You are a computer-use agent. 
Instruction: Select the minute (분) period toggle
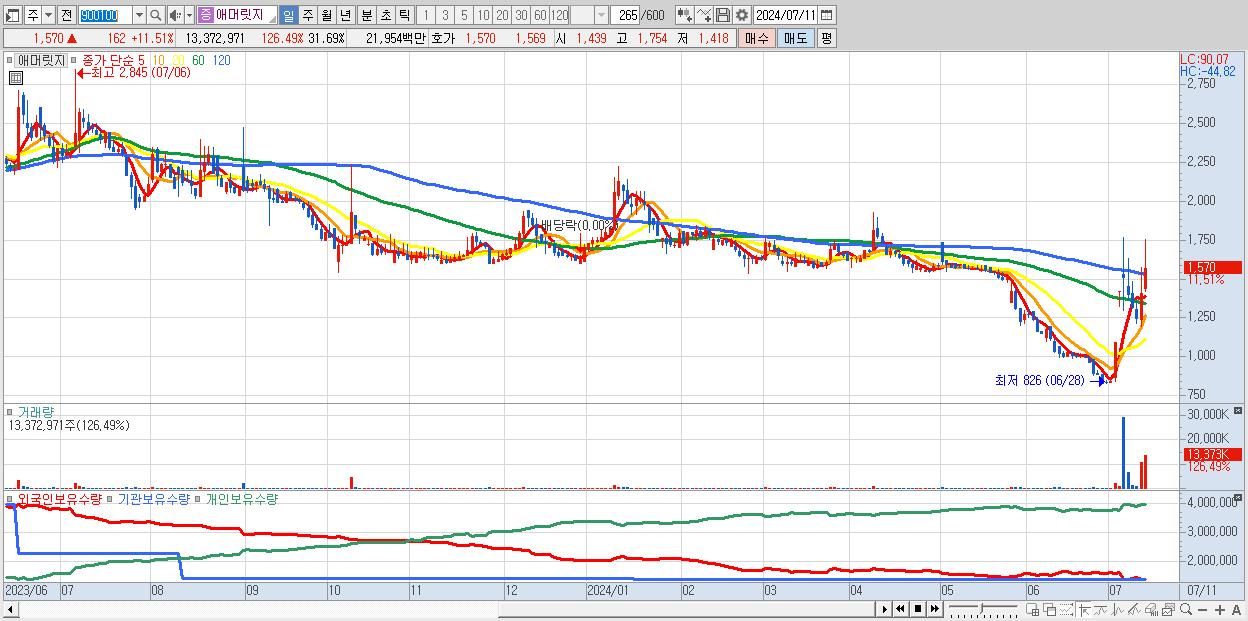(x=367, y=16)
